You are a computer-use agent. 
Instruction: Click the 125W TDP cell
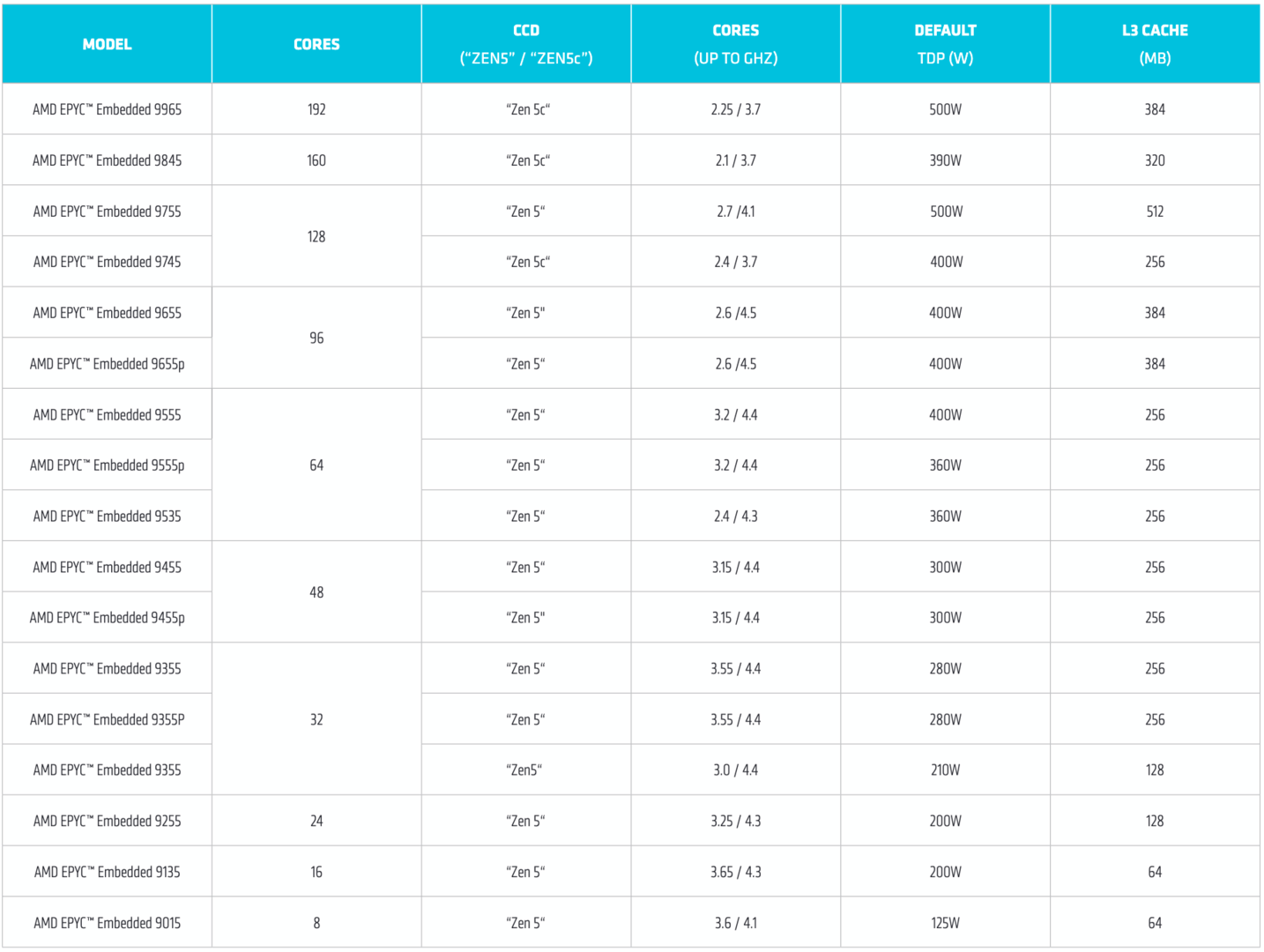pyautogui.click(x=945, y=923)
